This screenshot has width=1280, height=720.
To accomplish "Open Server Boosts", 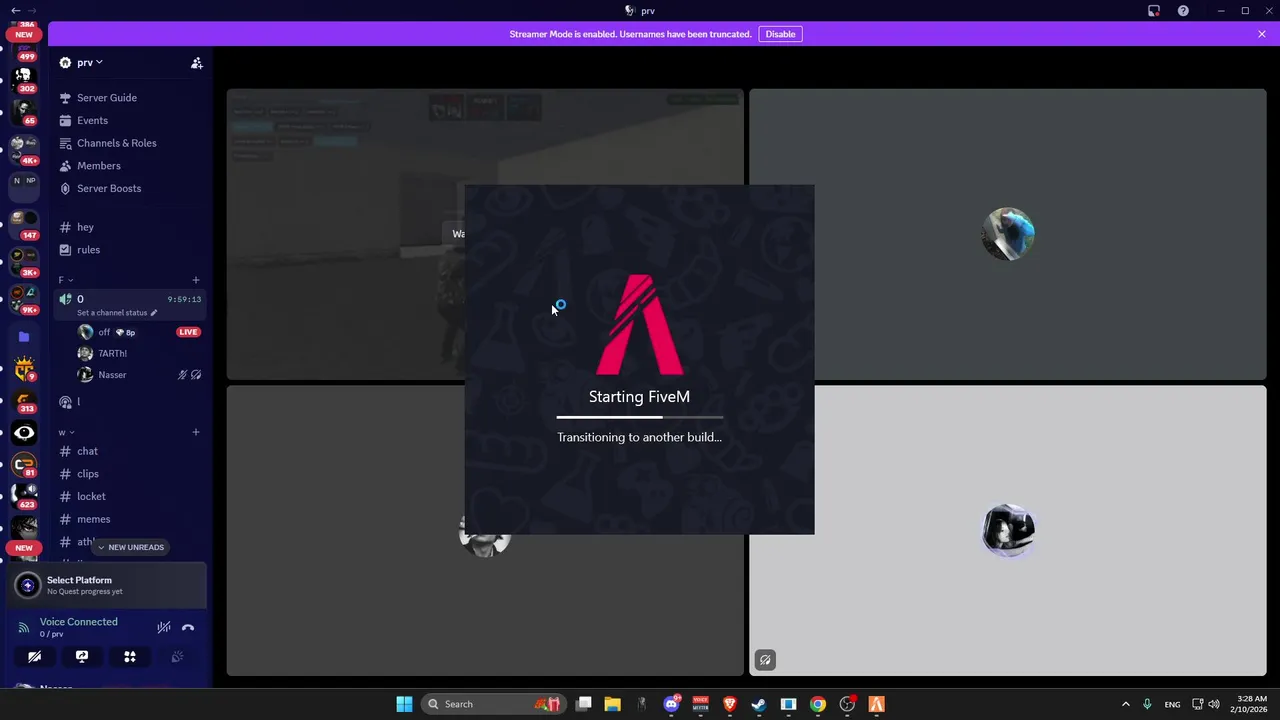I will coord(108,188).
